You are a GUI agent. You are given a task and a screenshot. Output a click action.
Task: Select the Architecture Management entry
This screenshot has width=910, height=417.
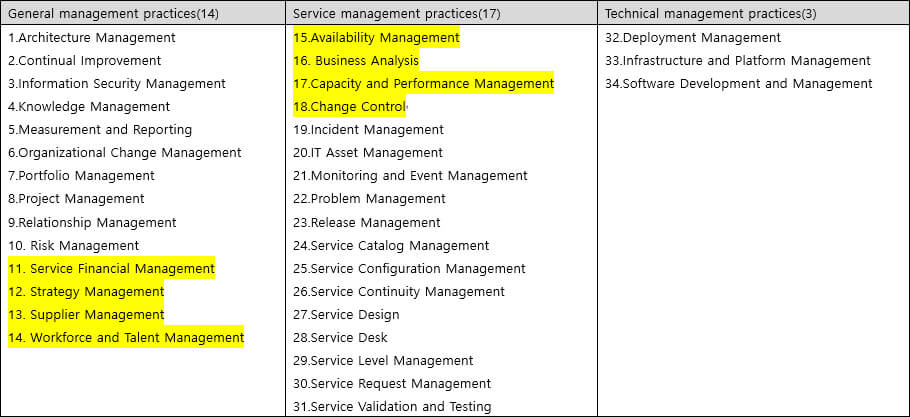(91, 38)
